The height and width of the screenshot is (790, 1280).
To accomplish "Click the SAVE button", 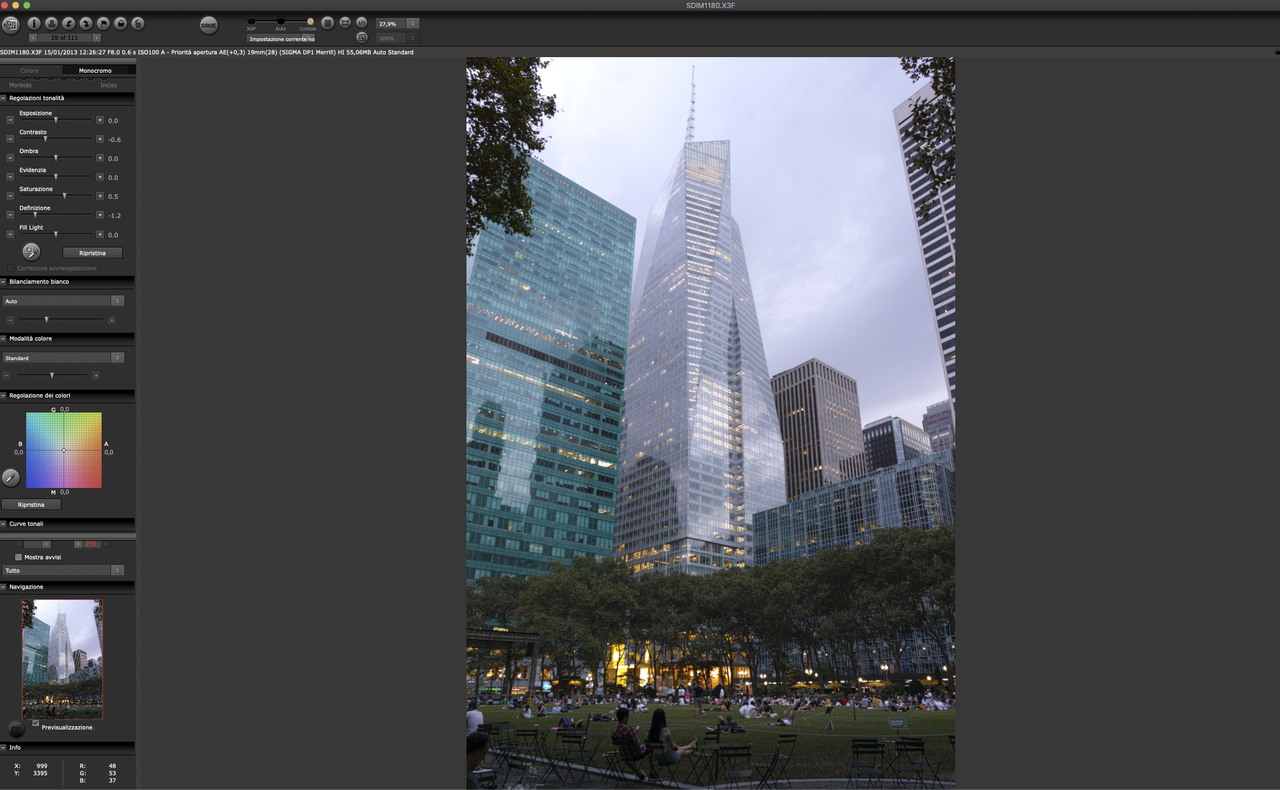I will tap(209, 25).
